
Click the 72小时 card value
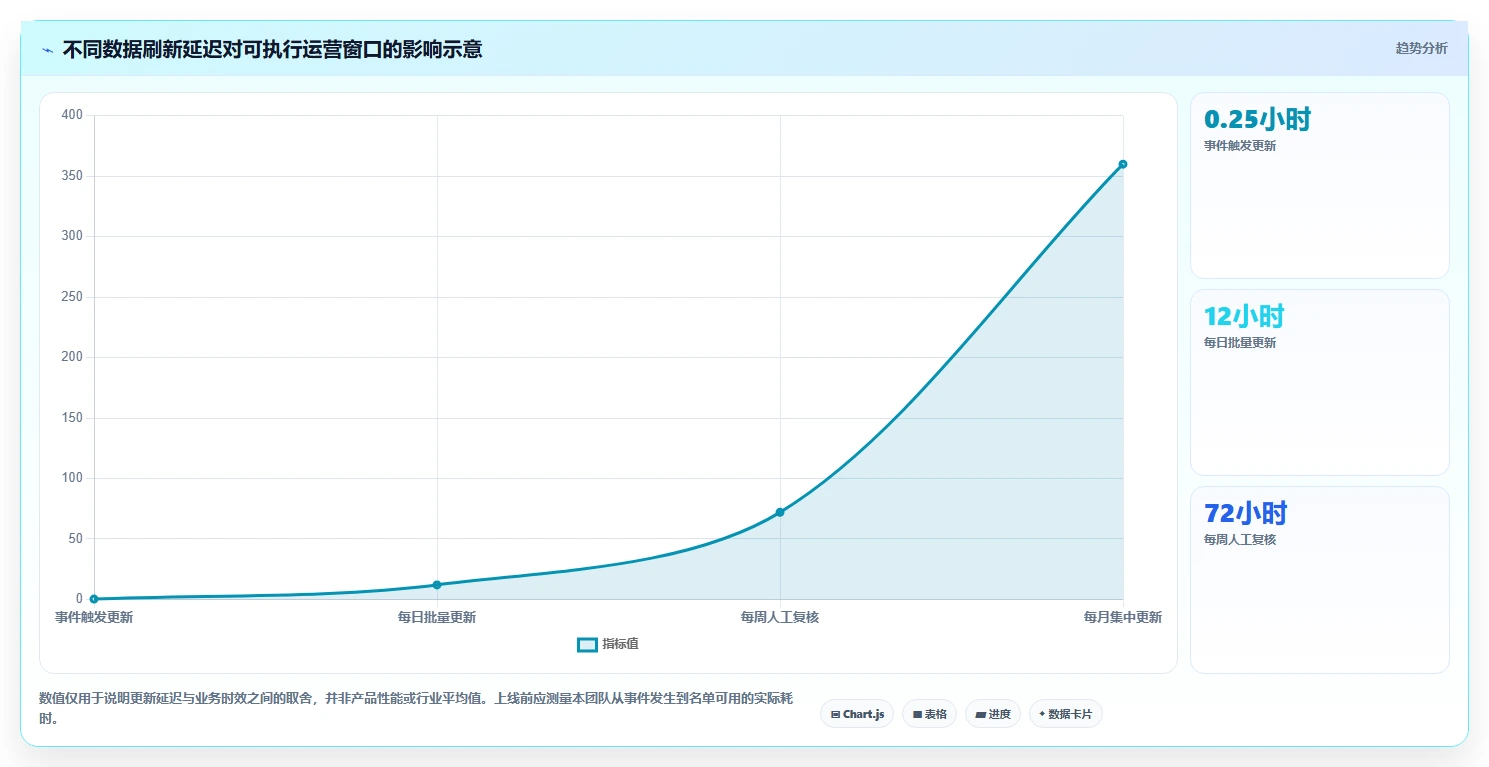(x=1246, y=513)
